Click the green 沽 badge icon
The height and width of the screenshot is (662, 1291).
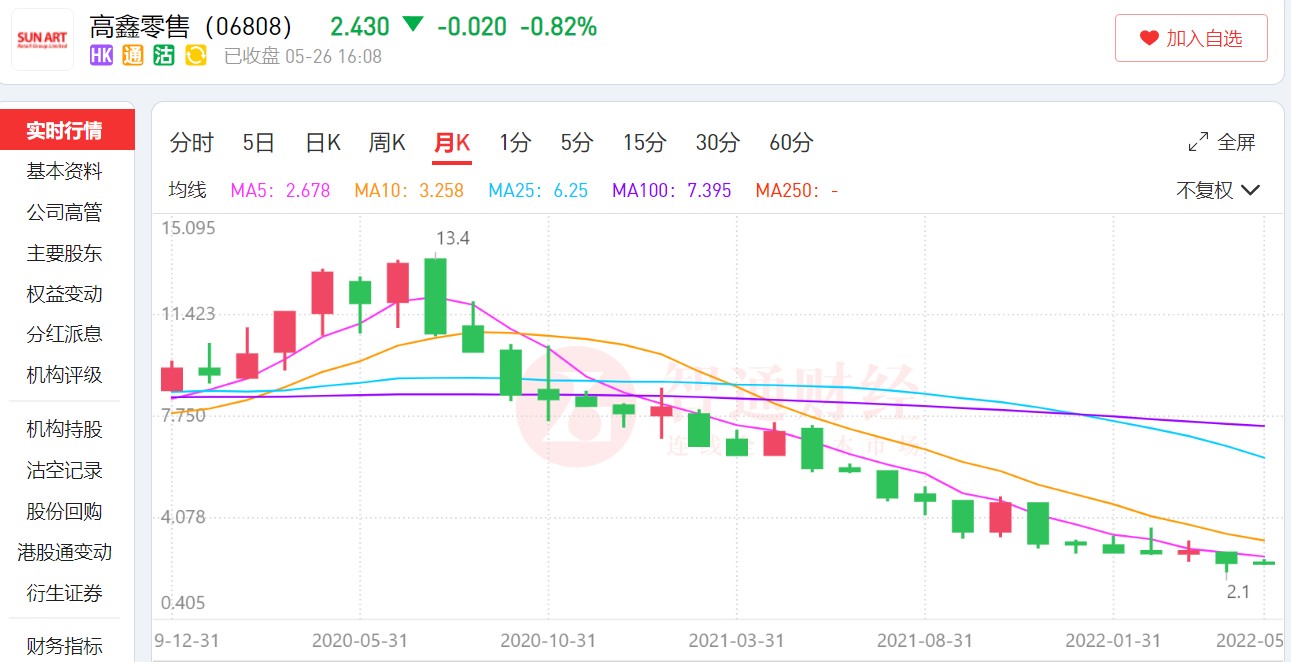164,56
